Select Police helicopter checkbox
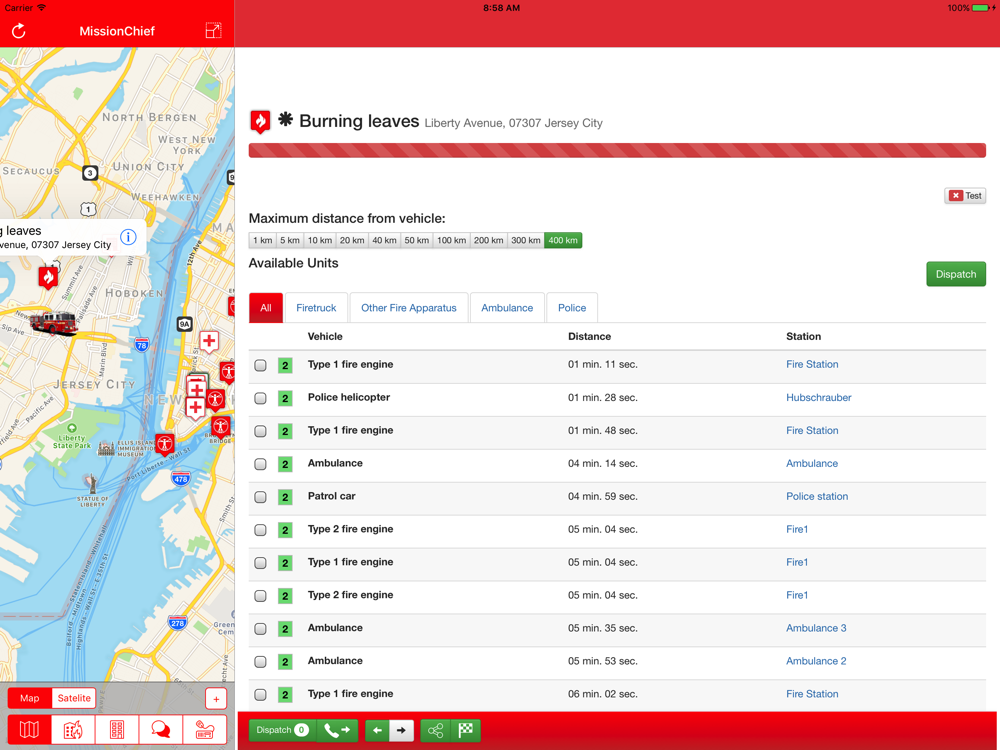 click(x=260, y=399)
